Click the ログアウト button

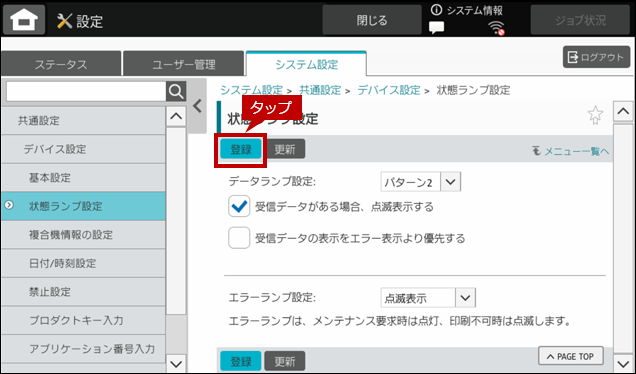596,57
